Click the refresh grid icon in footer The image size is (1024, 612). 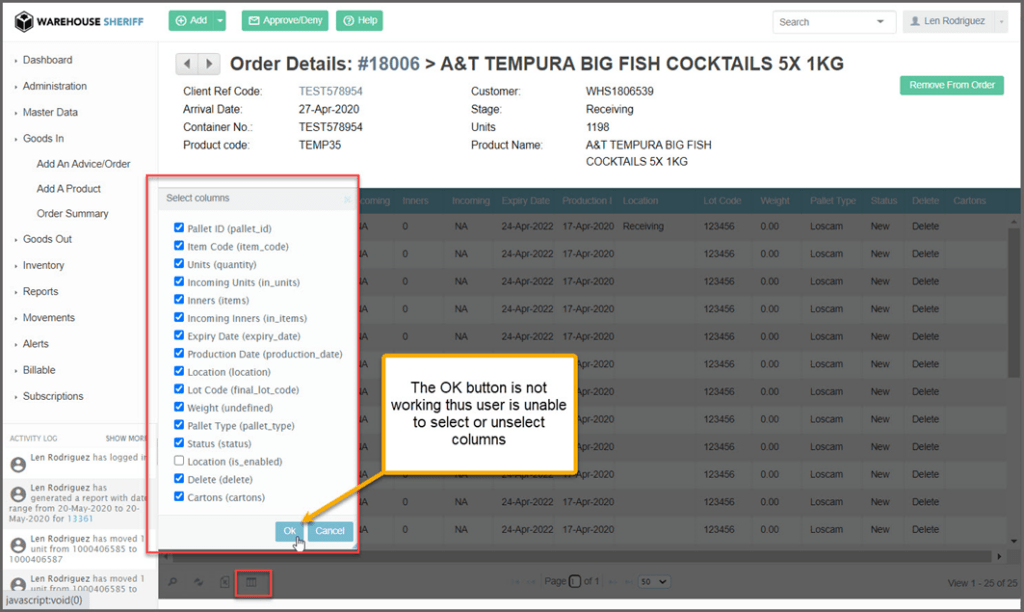(x=198, y=582)
